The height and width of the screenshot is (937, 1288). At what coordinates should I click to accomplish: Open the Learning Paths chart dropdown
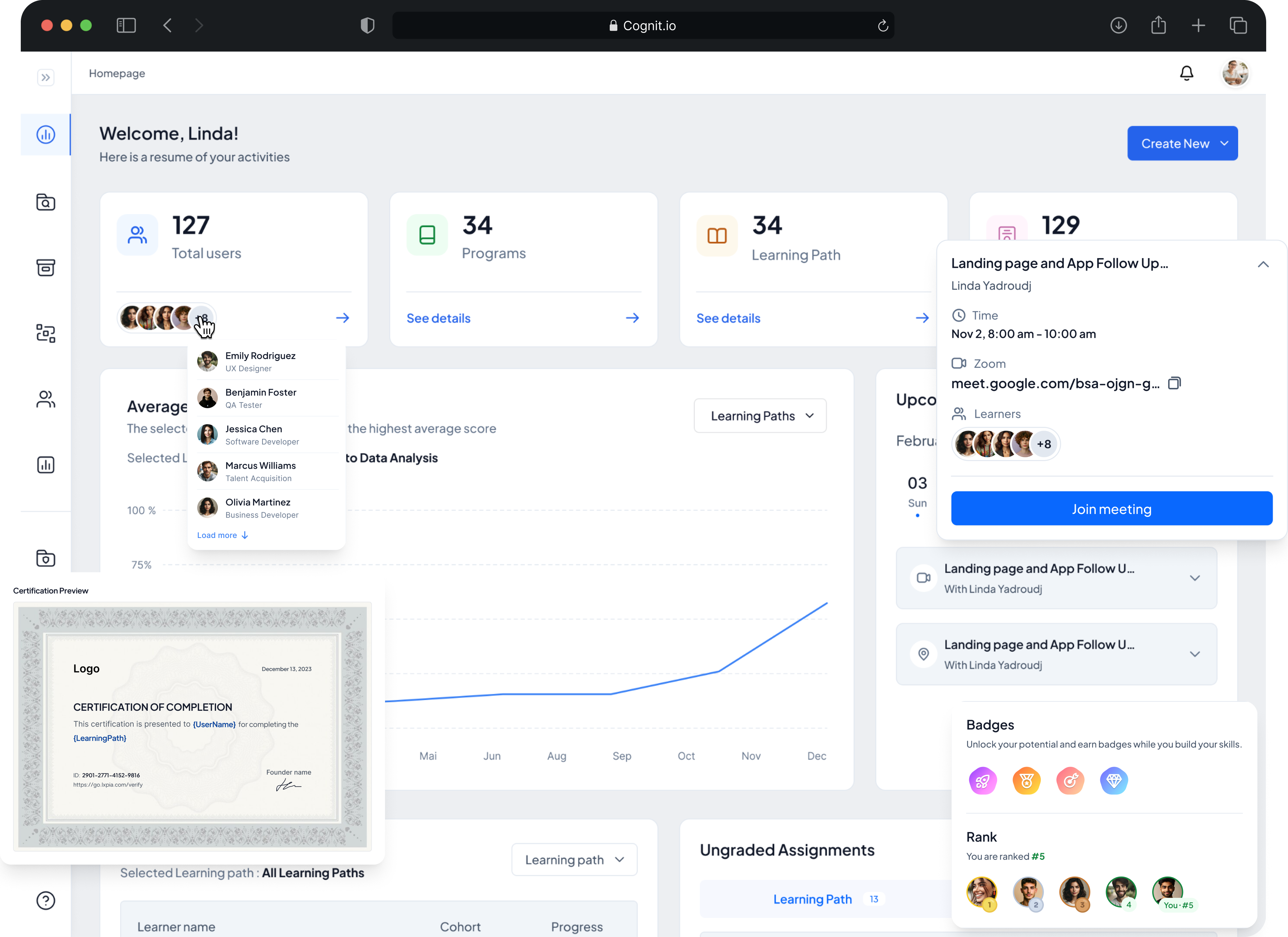(x=760, y=416)
